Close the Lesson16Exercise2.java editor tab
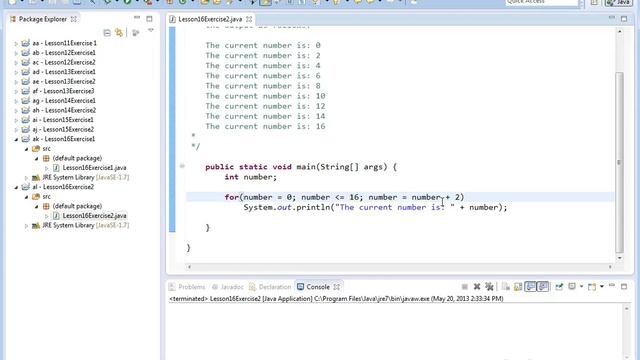 [249, 19]
